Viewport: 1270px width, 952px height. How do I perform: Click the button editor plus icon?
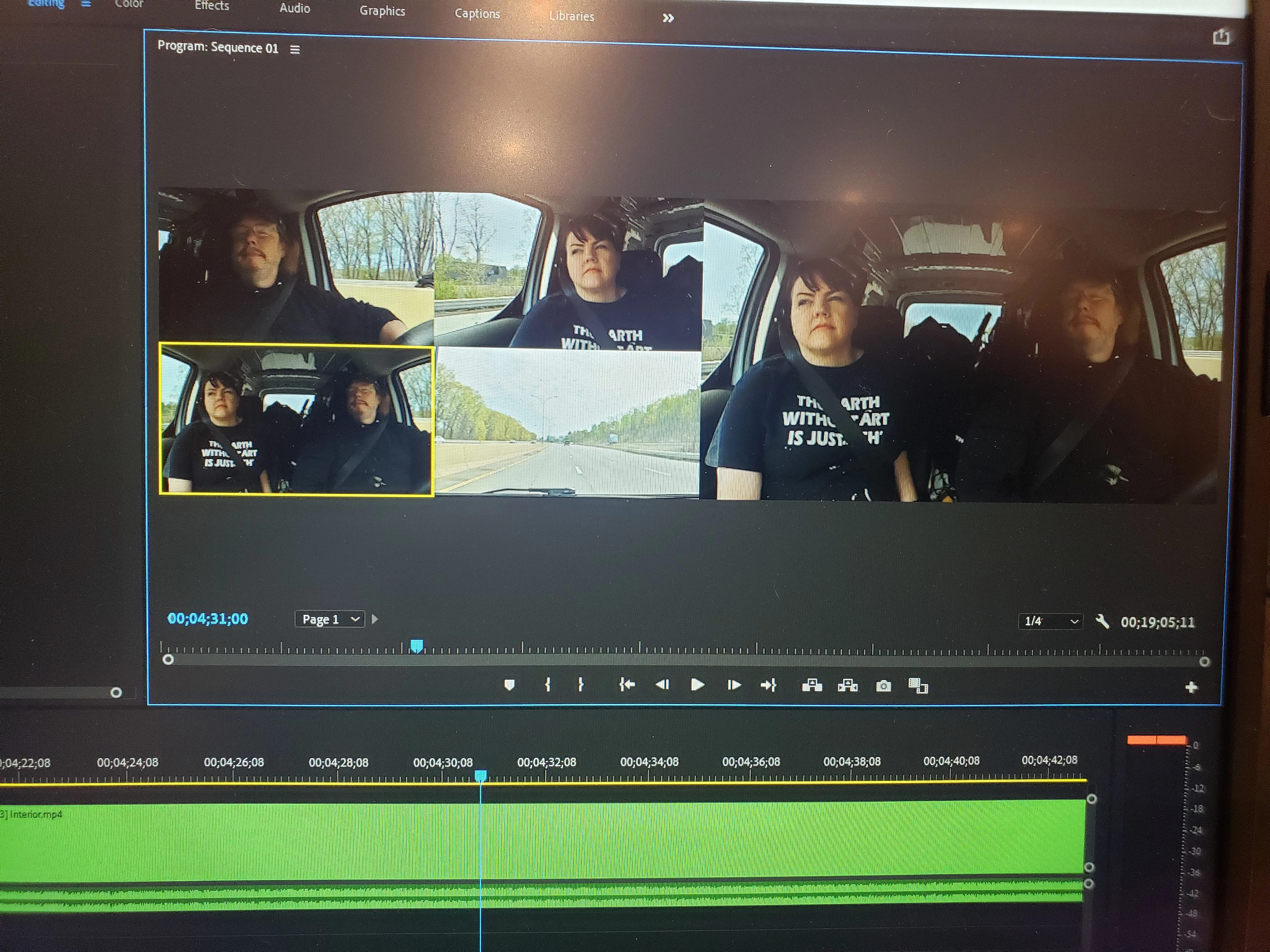[1191, 688]
